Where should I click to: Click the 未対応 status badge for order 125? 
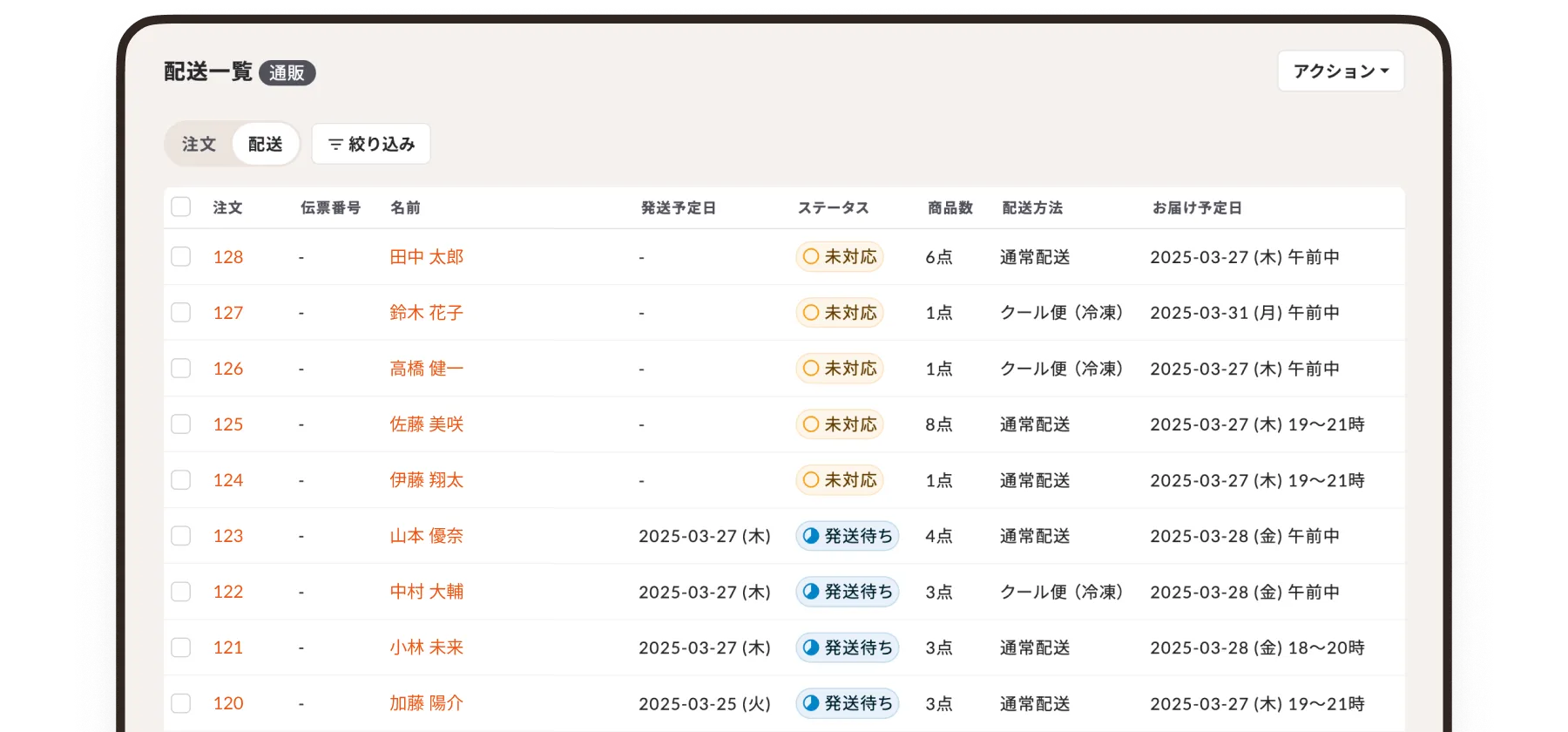pos(840,424)
